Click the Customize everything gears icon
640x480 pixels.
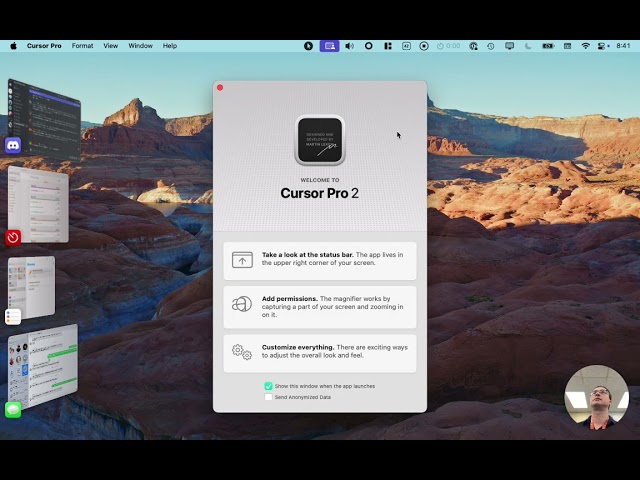click(x=242, y=352)
